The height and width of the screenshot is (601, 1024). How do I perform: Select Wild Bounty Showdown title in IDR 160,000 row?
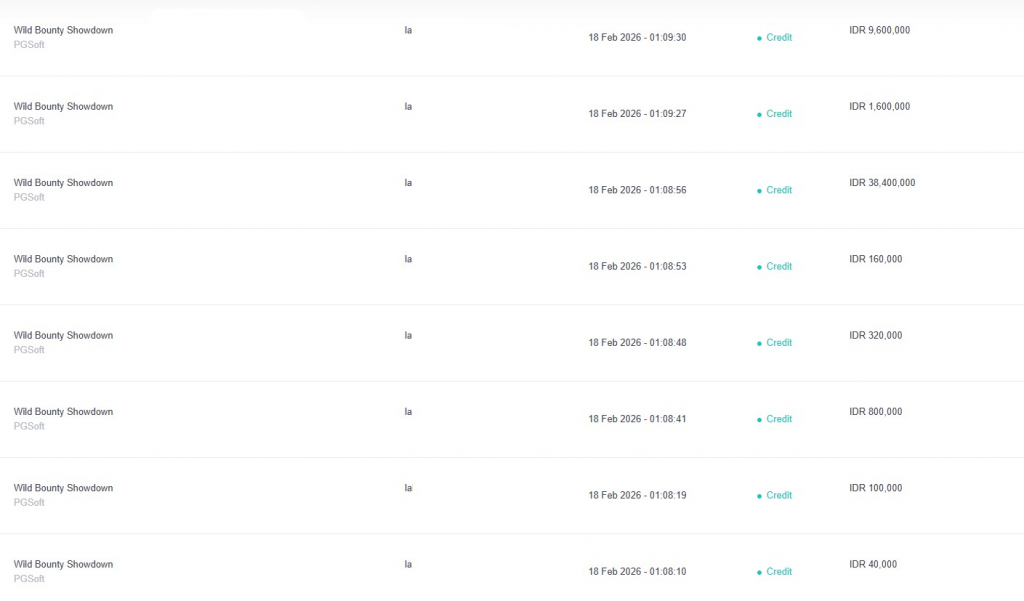pos(63,259)
